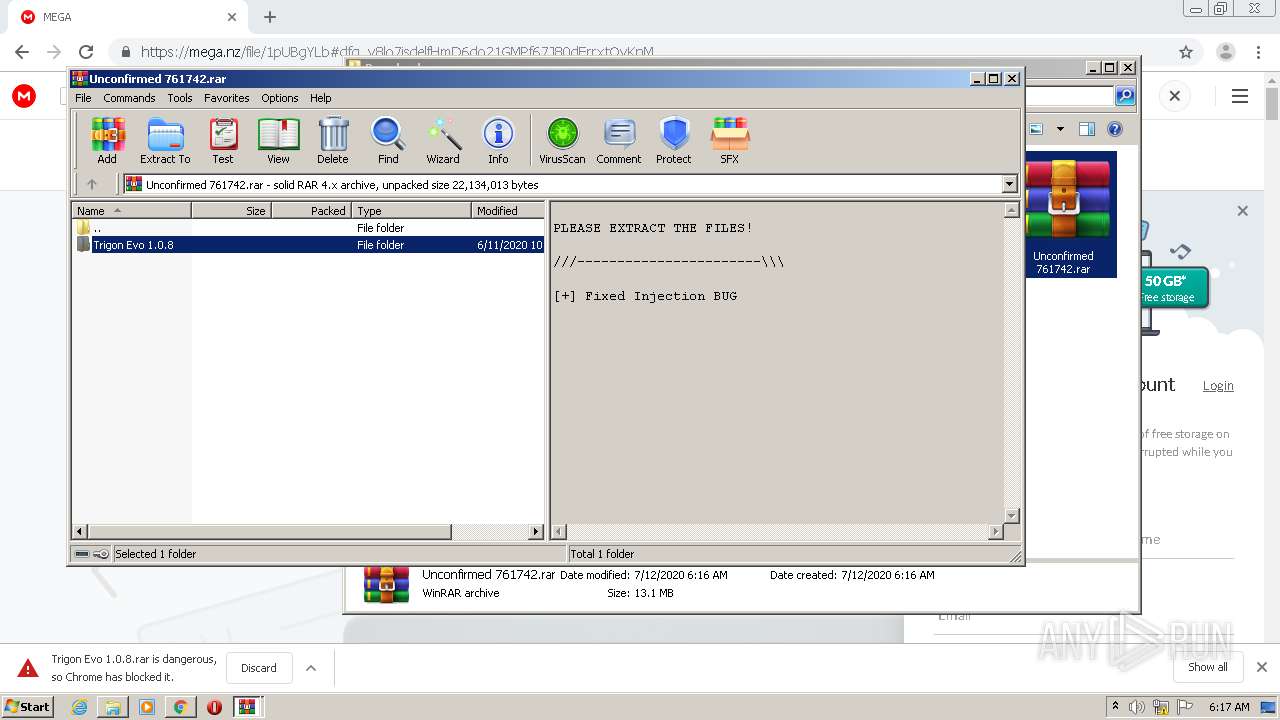
Task: Click the system tray volume icon
Action: pyautogui.click(x=1137, y=707)
